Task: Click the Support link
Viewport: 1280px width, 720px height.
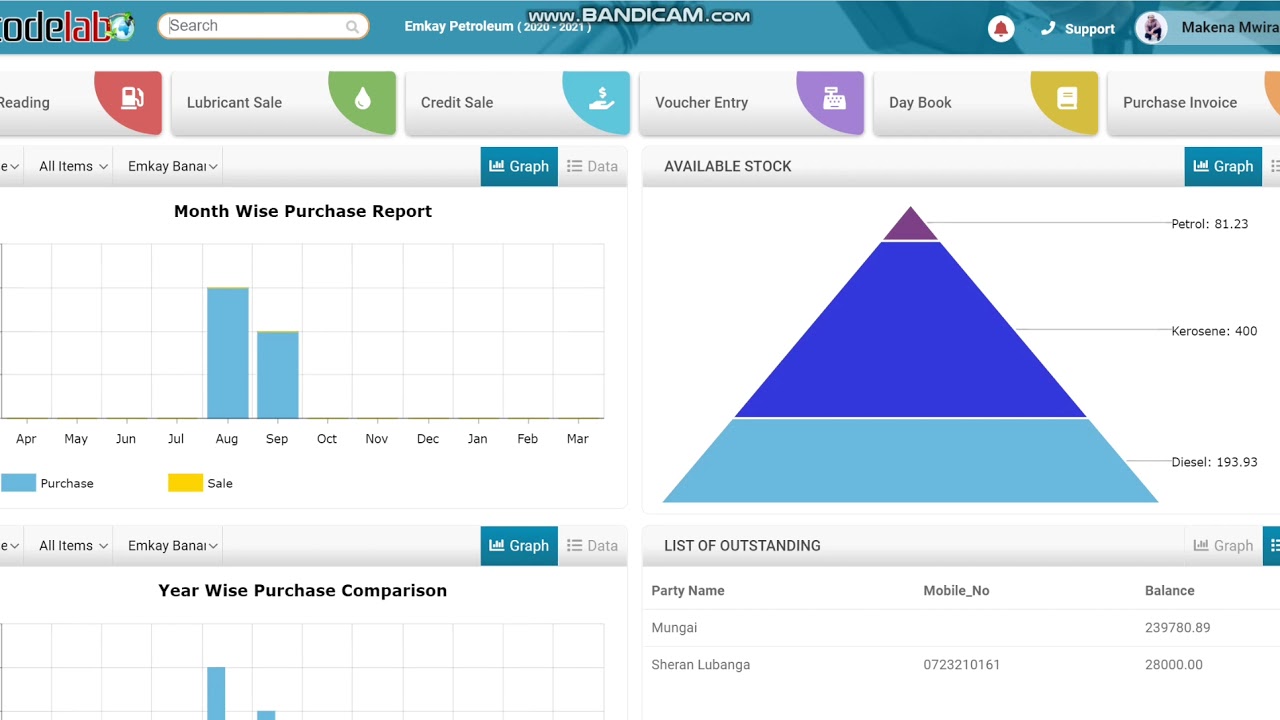Action: 1089,29
